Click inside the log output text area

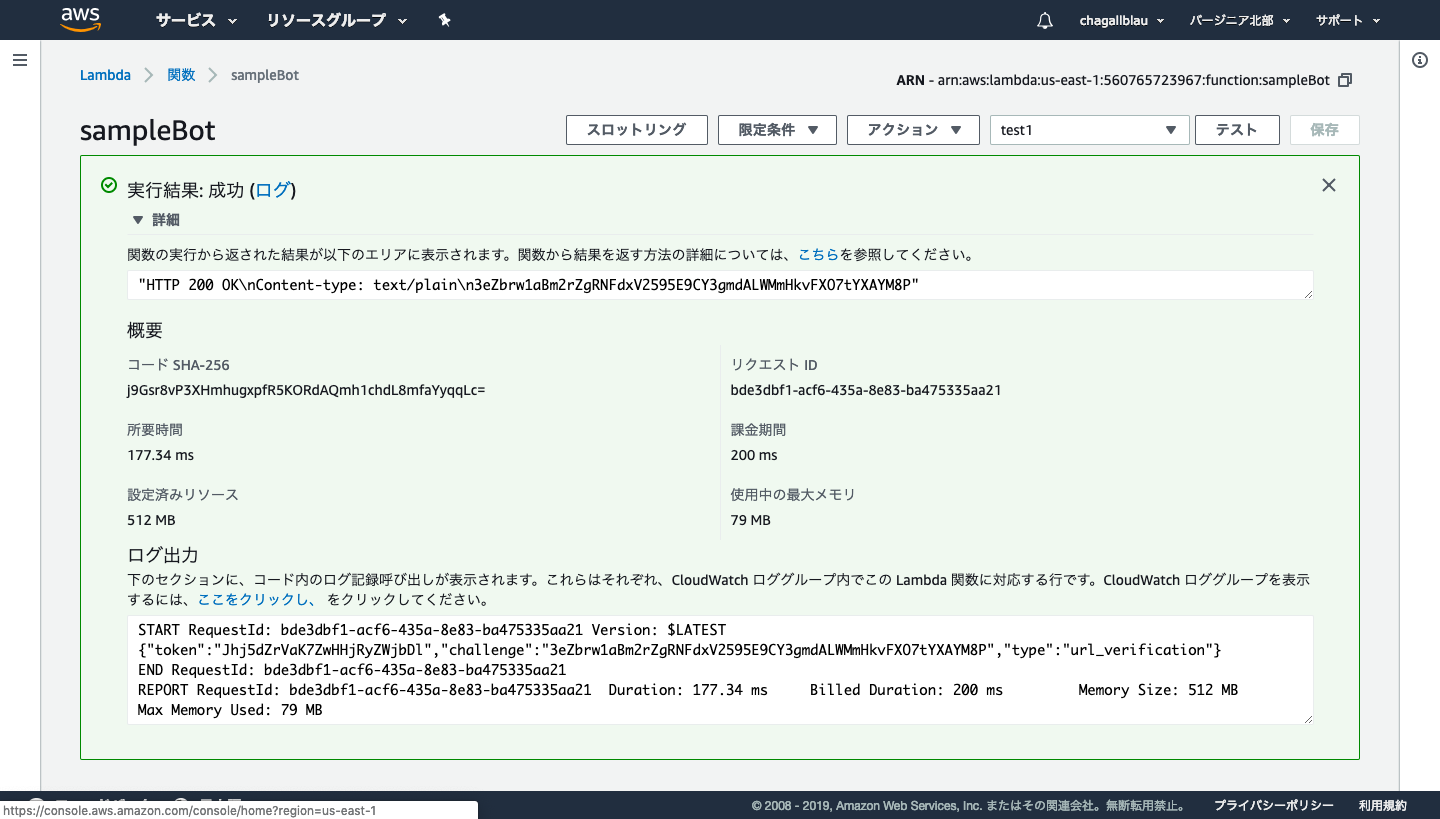point(720,670)
